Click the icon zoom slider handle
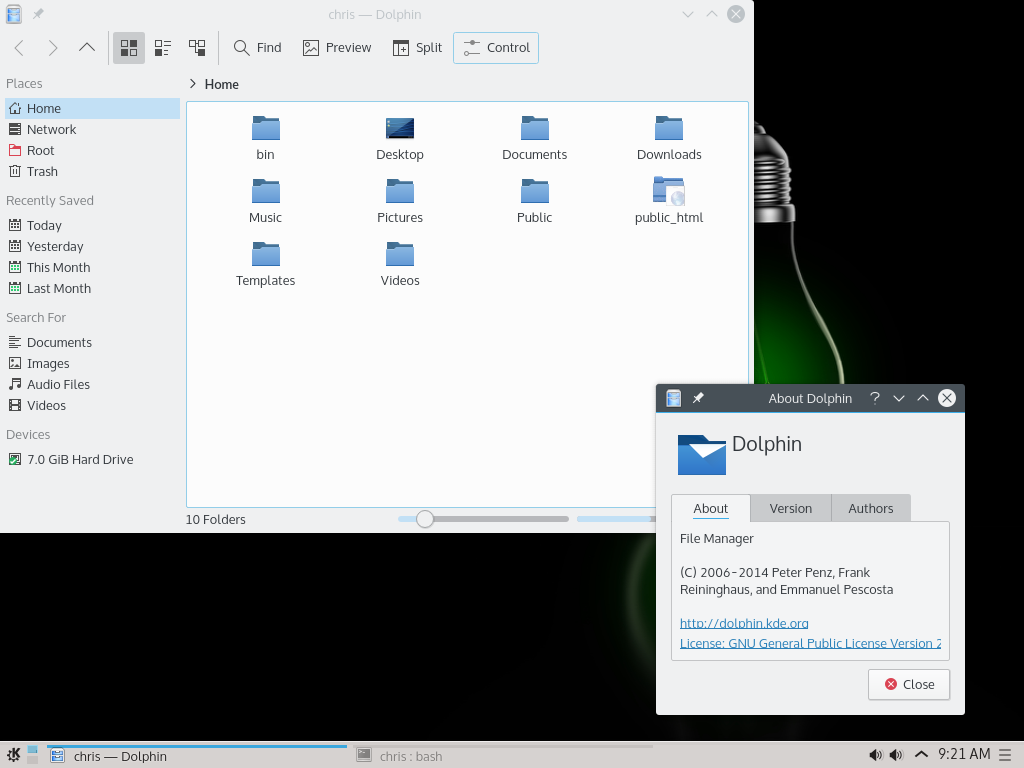1024x768 pixels. (424, 519)
